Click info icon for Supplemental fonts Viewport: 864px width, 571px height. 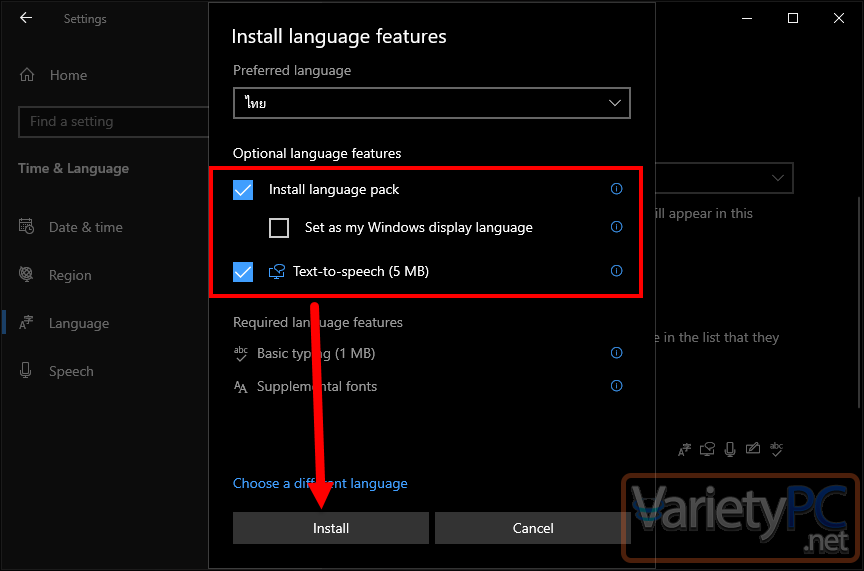point(617,386)
